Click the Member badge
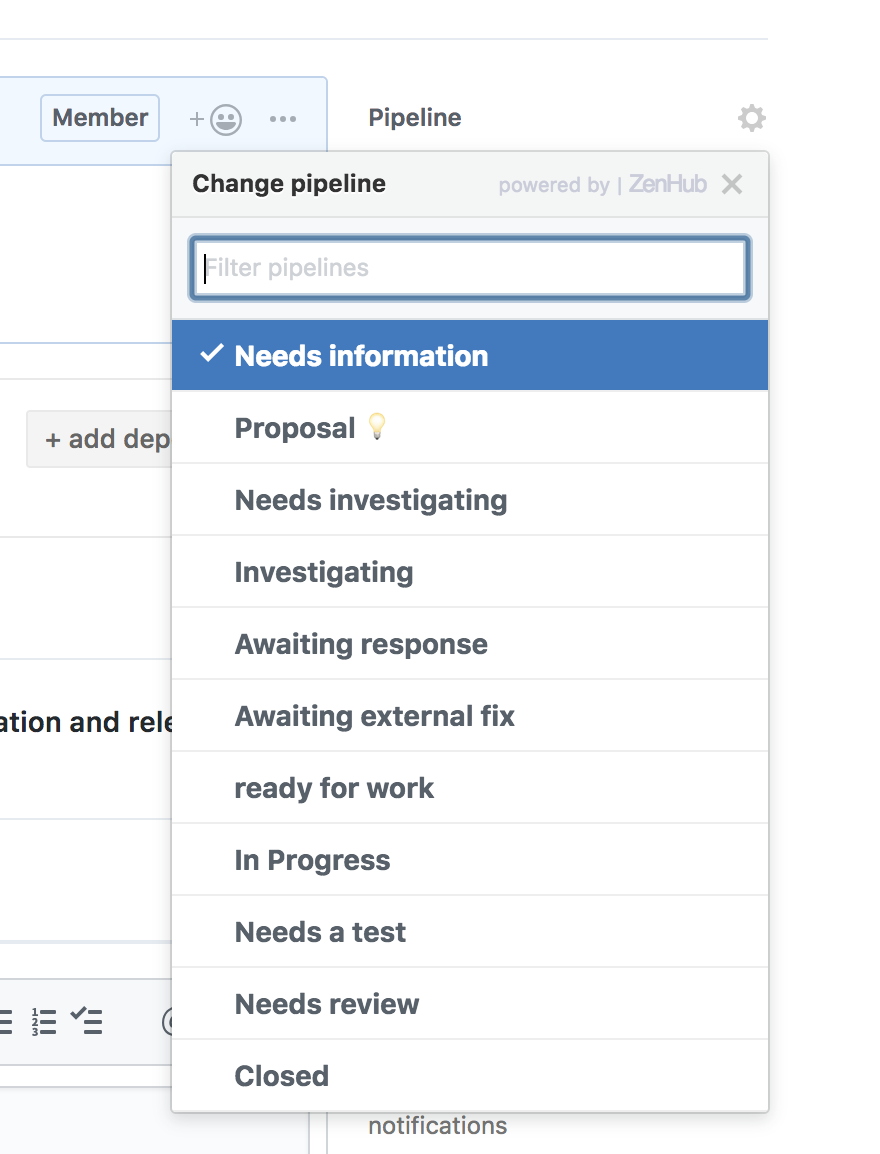The image size is (880, 1154). point(100,118)
